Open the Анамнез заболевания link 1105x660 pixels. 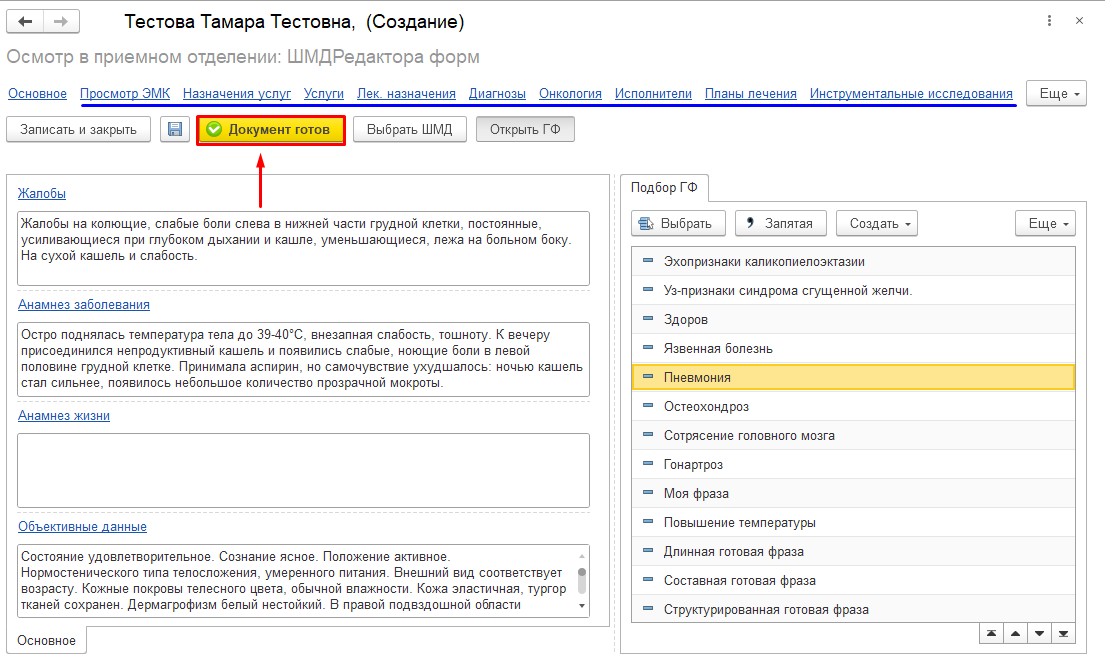[x=84, y=304]
